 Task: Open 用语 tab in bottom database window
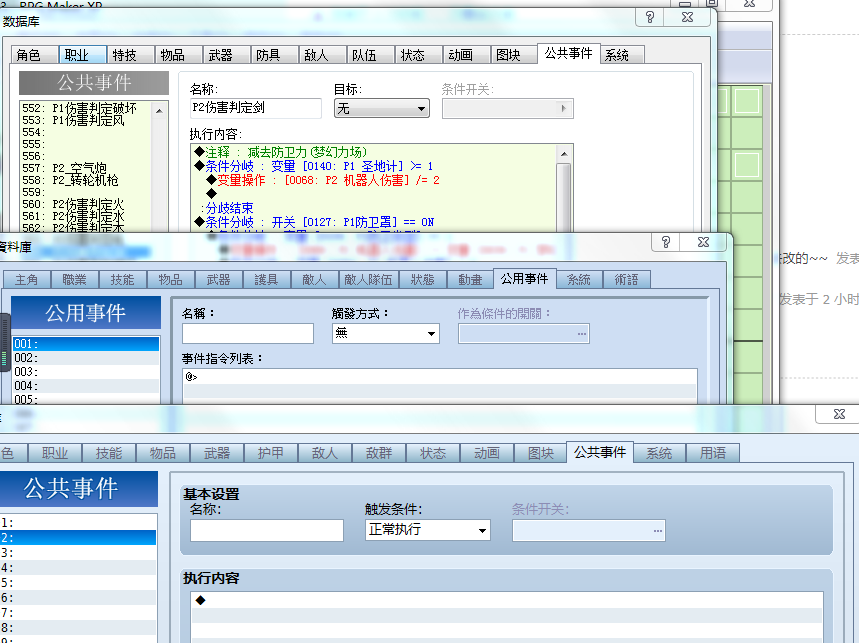[x=713, y=453]
